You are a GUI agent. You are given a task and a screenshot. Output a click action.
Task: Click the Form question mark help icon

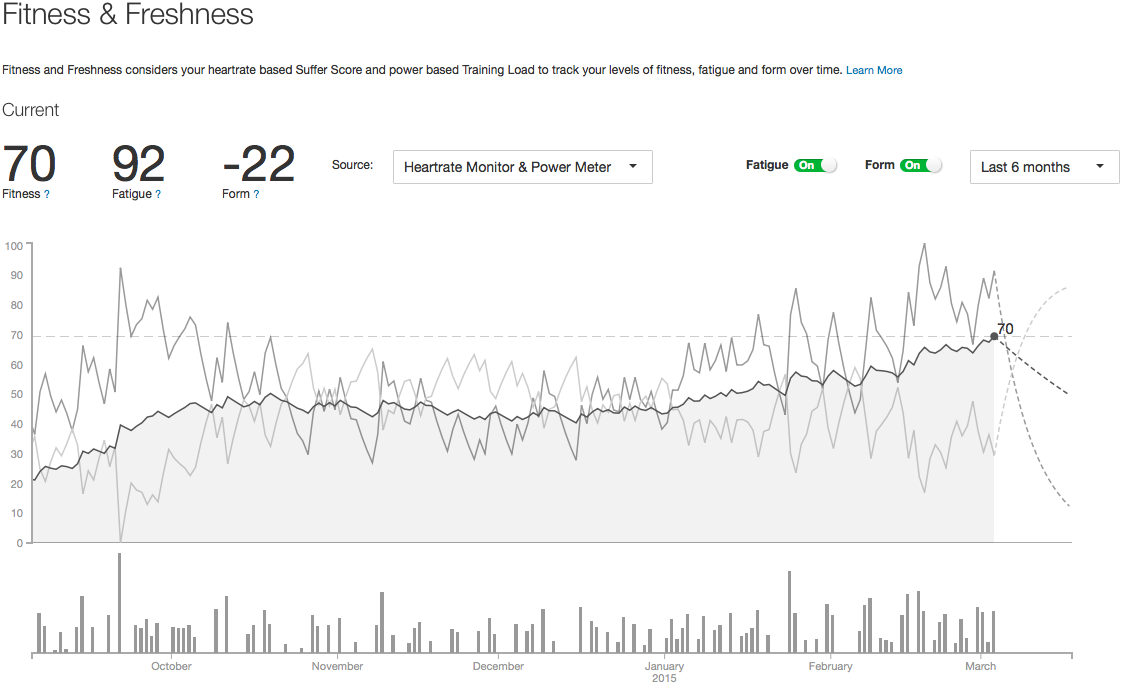click(x=256, y=194)
